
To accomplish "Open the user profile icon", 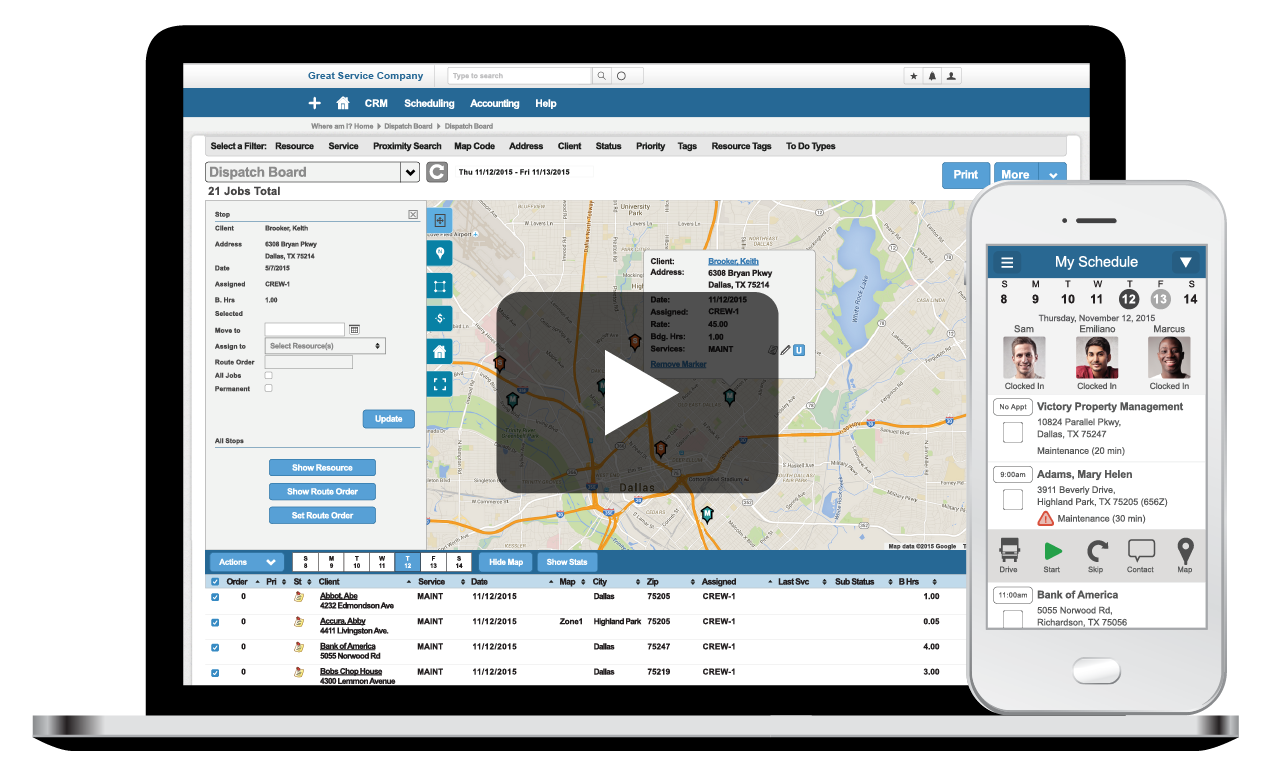I will click(951, 76).
